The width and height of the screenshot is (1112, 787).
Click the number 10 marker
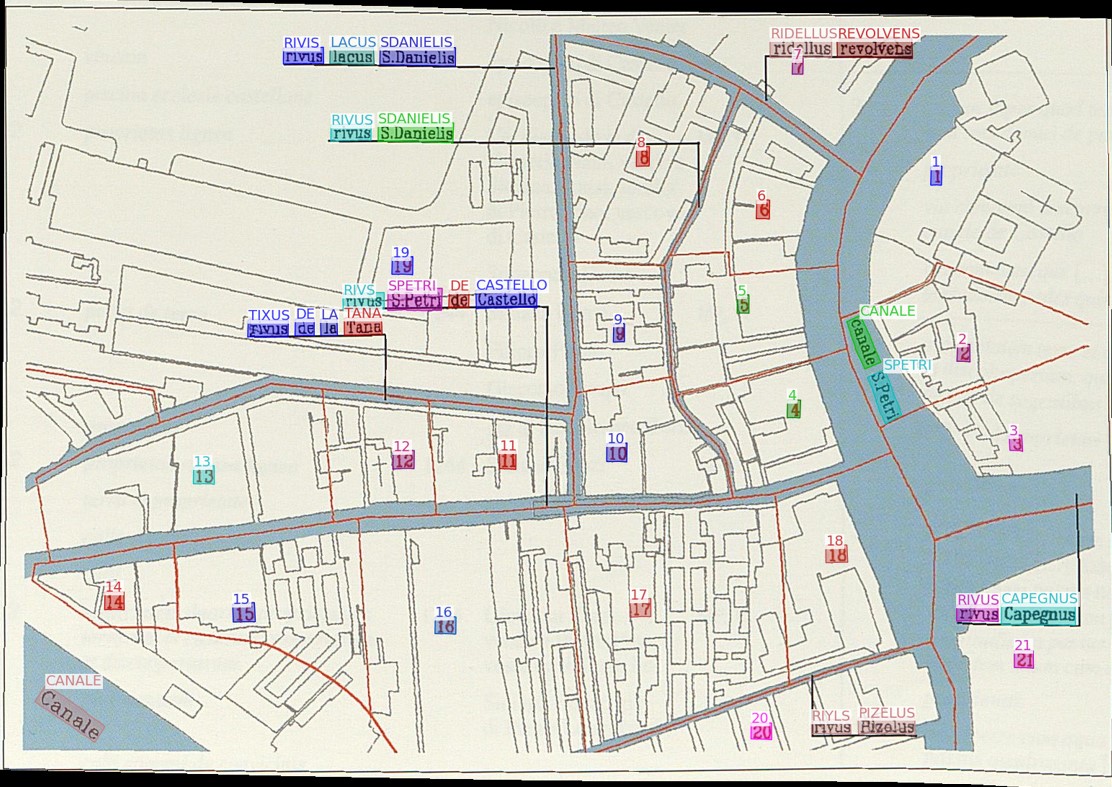pos(616,453)
